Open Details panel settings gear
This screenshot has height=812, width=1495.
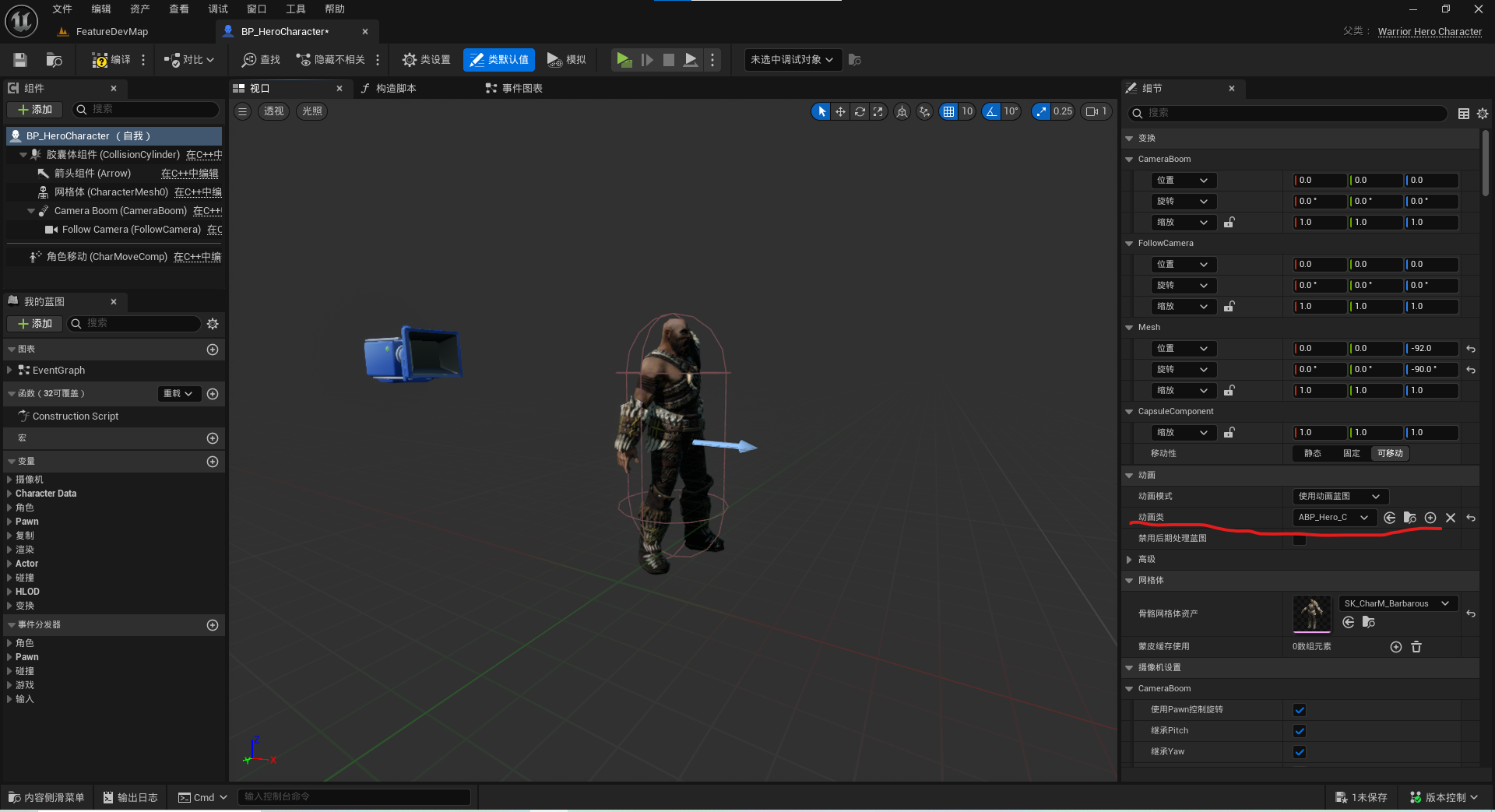(x=1483, y=114)
